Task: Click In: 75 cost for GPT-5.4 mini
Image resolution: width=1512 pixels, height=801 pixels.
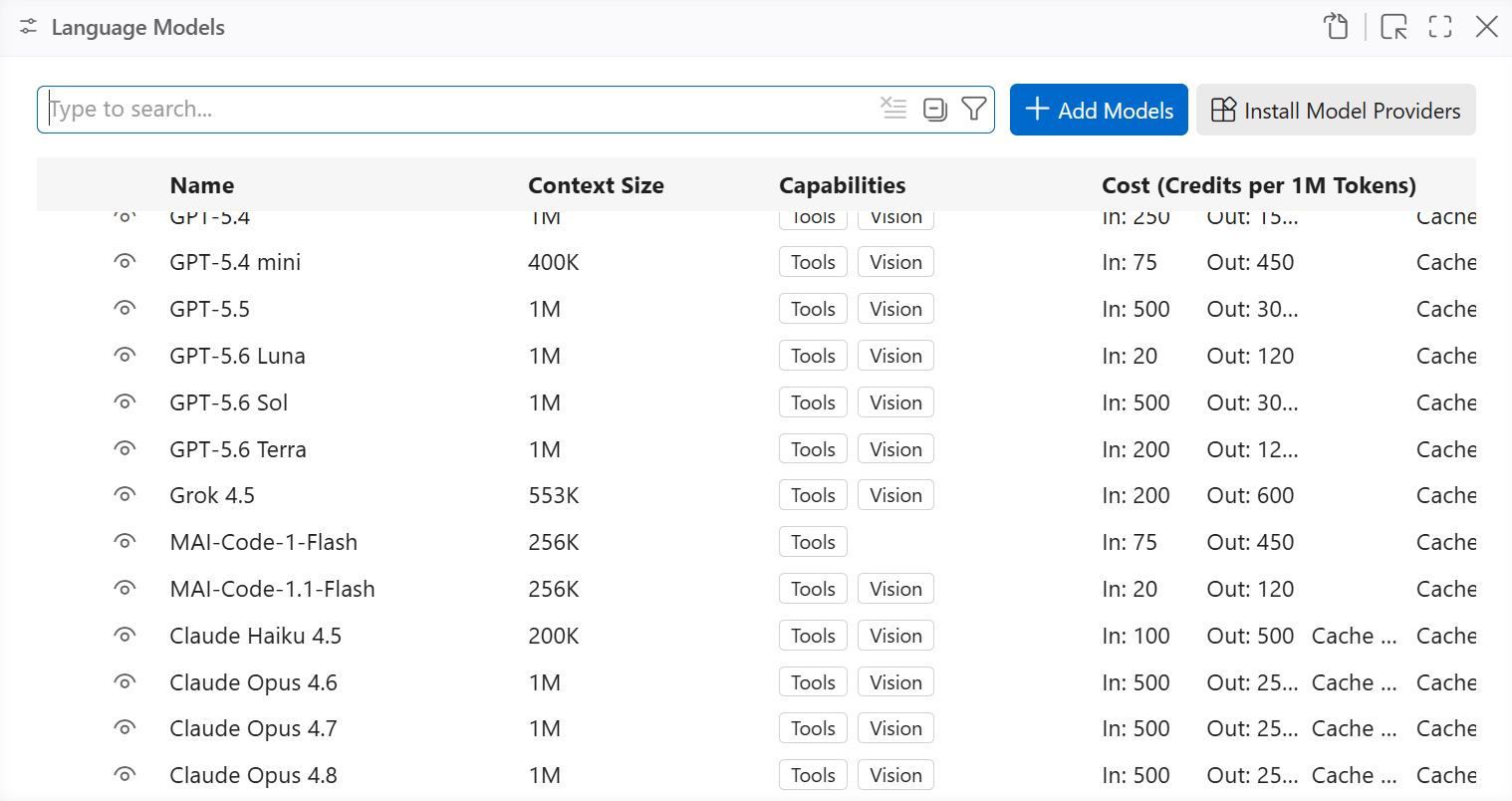Action: click(x=1130, y=262)
